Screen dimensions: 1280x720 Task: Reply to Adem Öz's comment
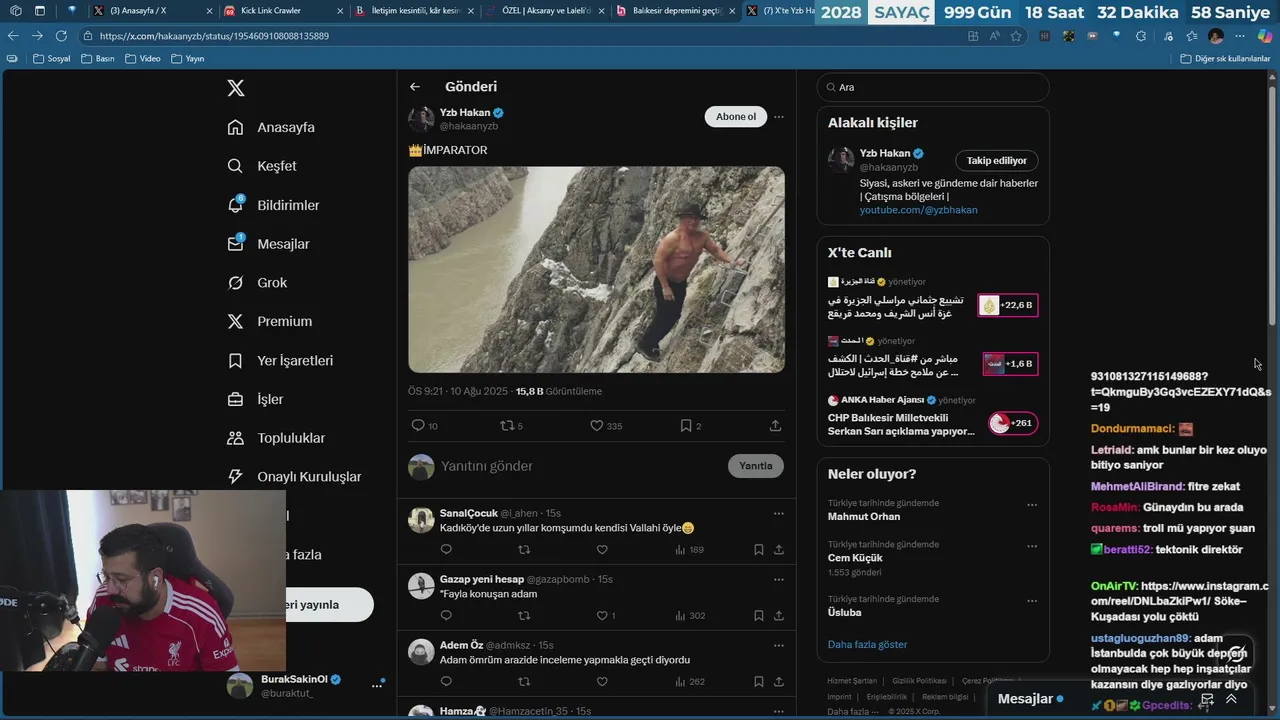point(446,681)
